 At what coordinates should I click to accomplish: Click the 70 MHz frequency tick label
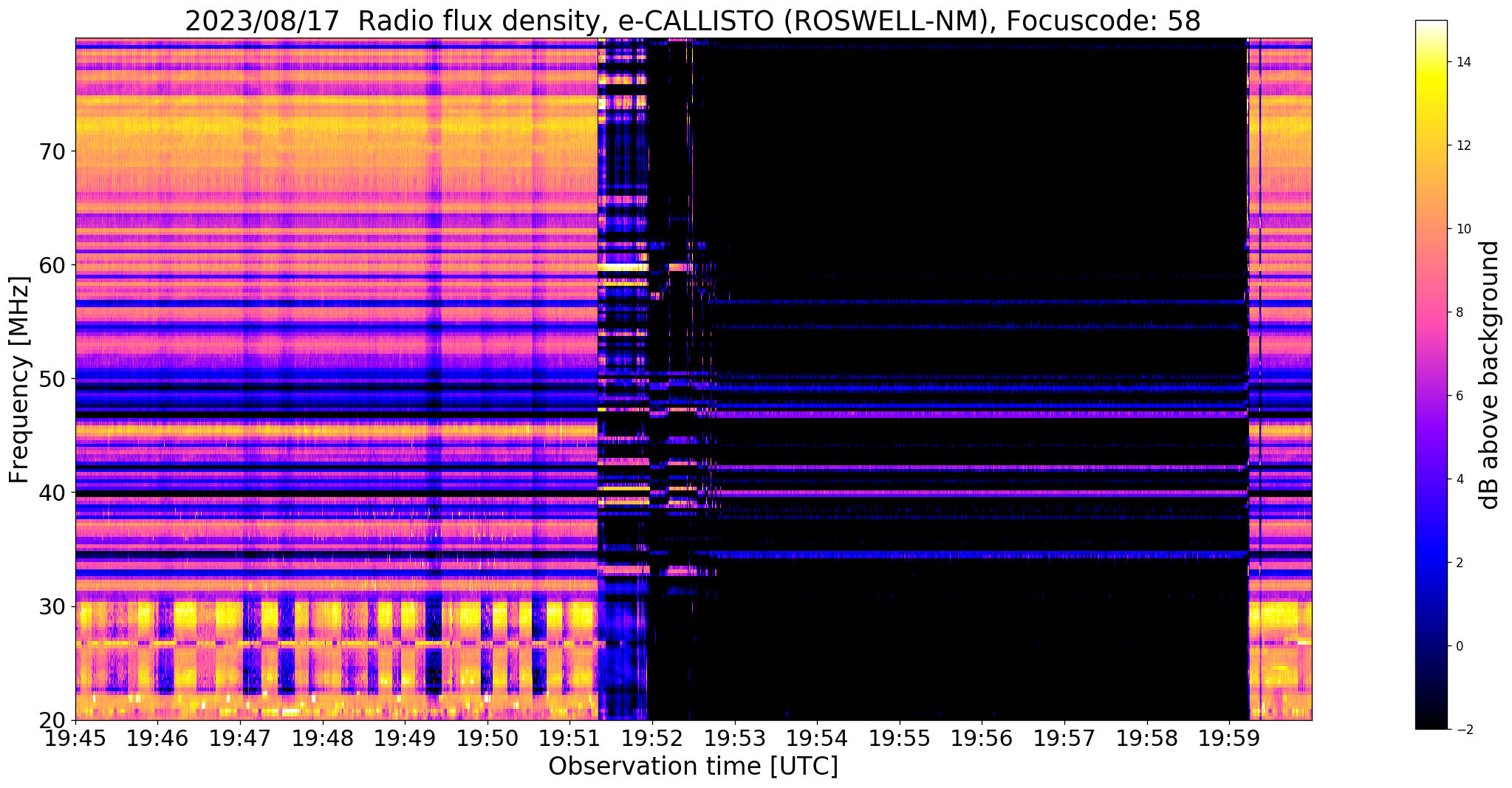coord(52,151)
